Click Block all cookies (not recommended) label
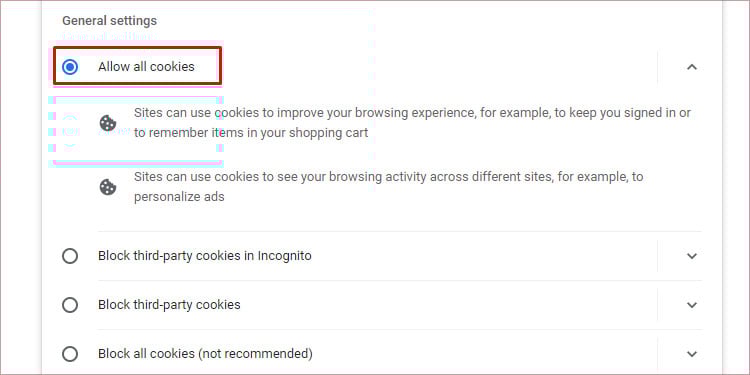 (205, 354)
